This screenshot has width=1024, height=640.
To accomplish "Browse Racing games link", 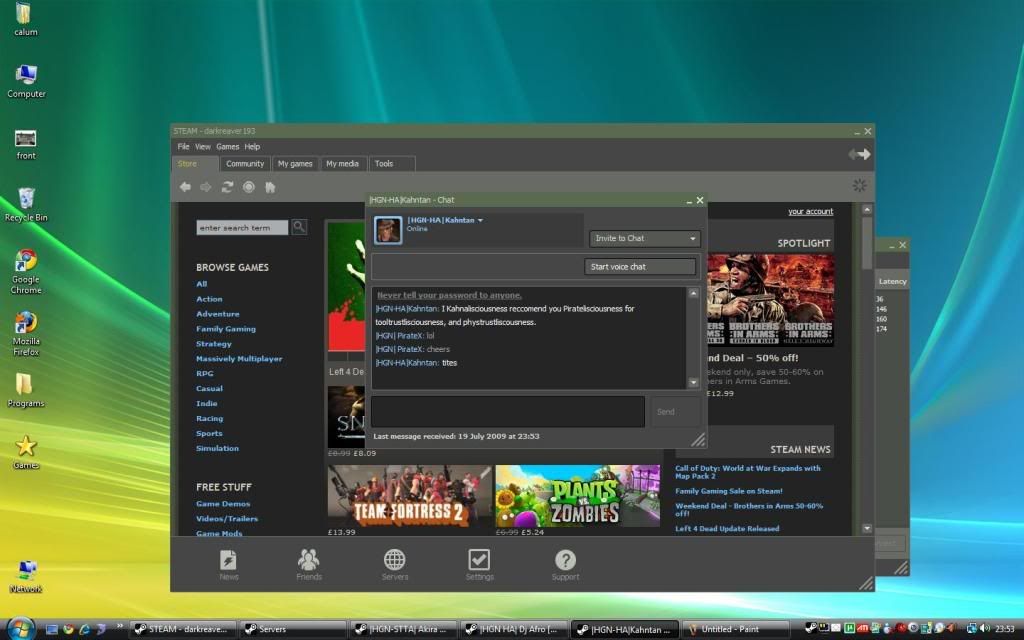I will pyautogui.click(x=209, y=419).
